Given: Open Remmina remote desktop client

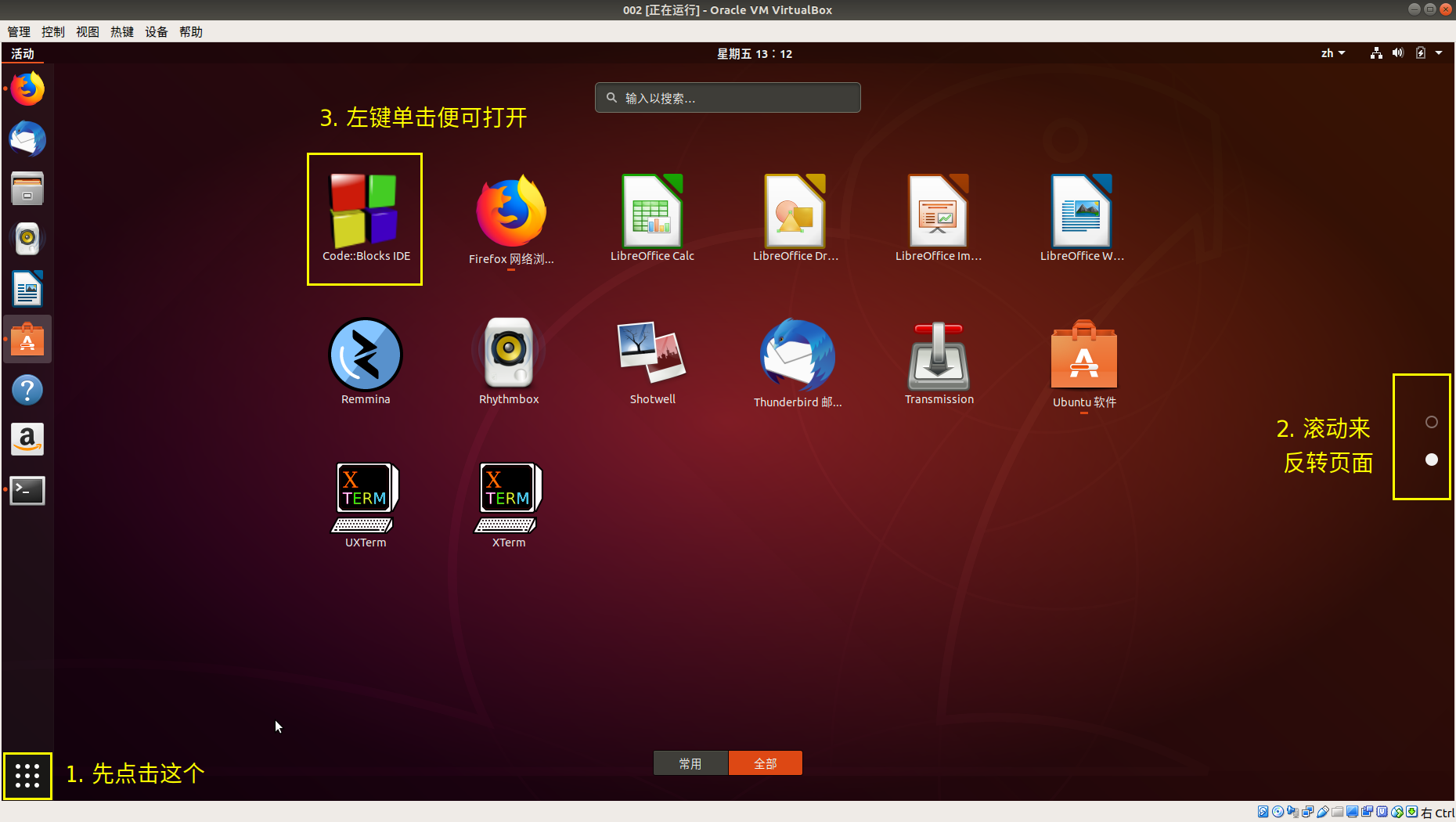Looking at the screenshot, I should [x=365, y=356].
